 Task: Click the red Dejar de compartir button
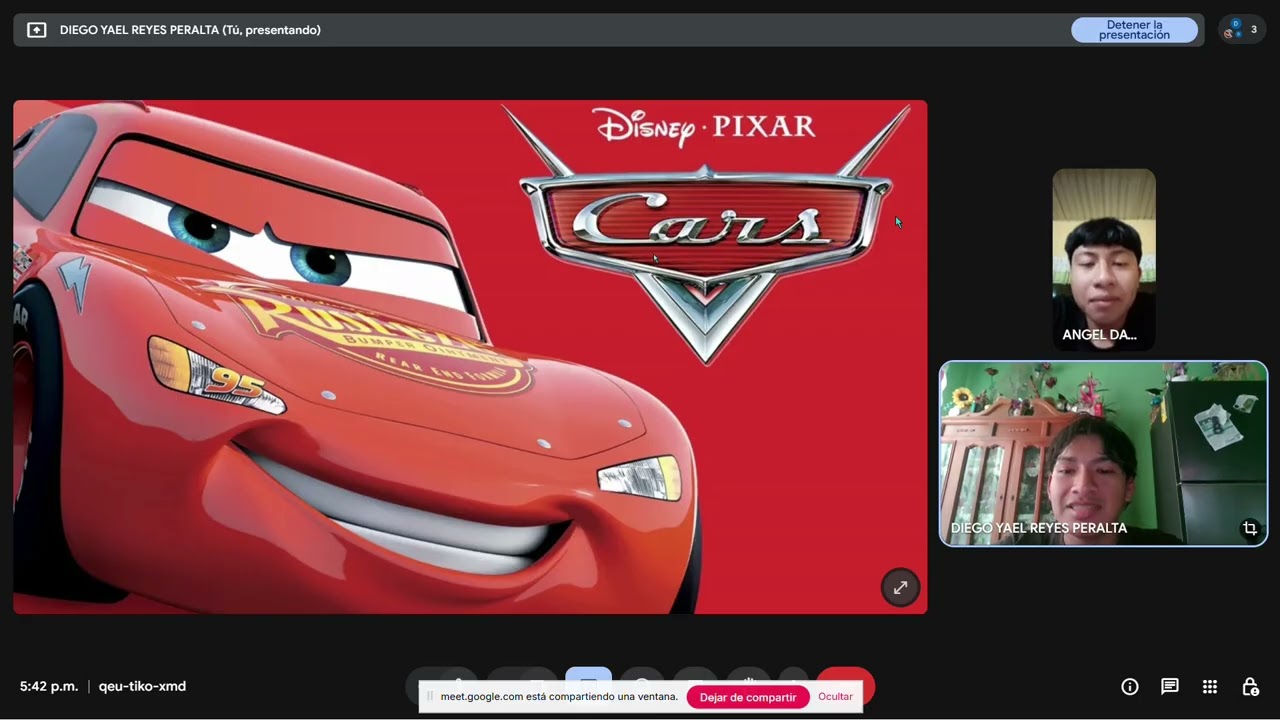click(748, 697)
